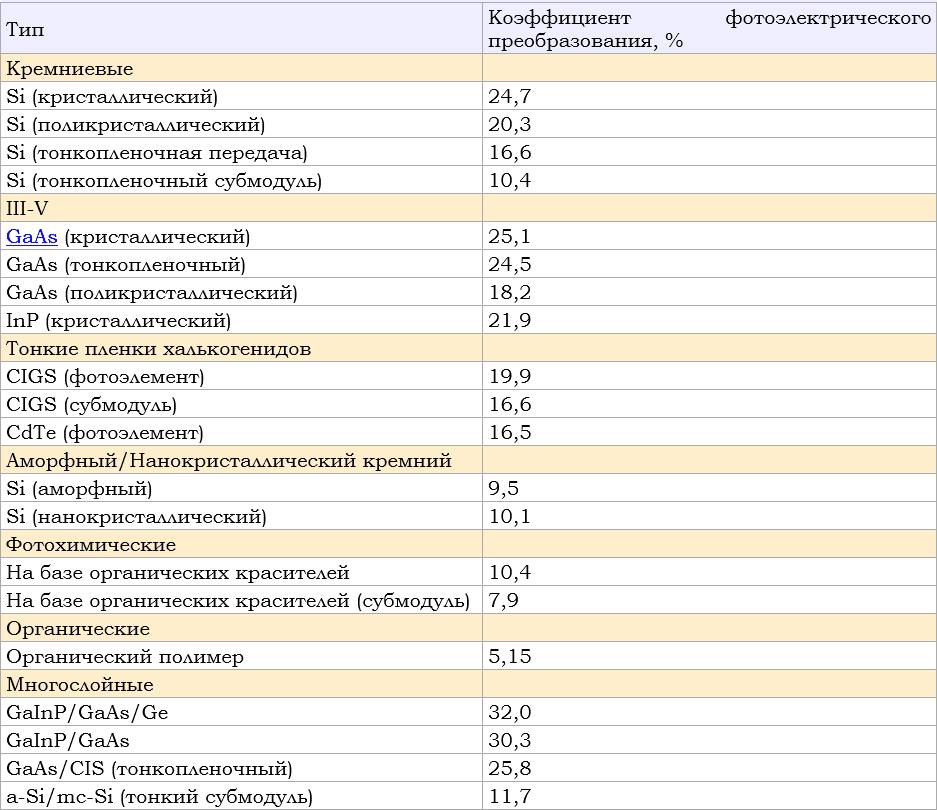Viewport: 937px width, 810px height.
Task: Click cell 'CIGS (субмодуль)'
Action: 241,404
